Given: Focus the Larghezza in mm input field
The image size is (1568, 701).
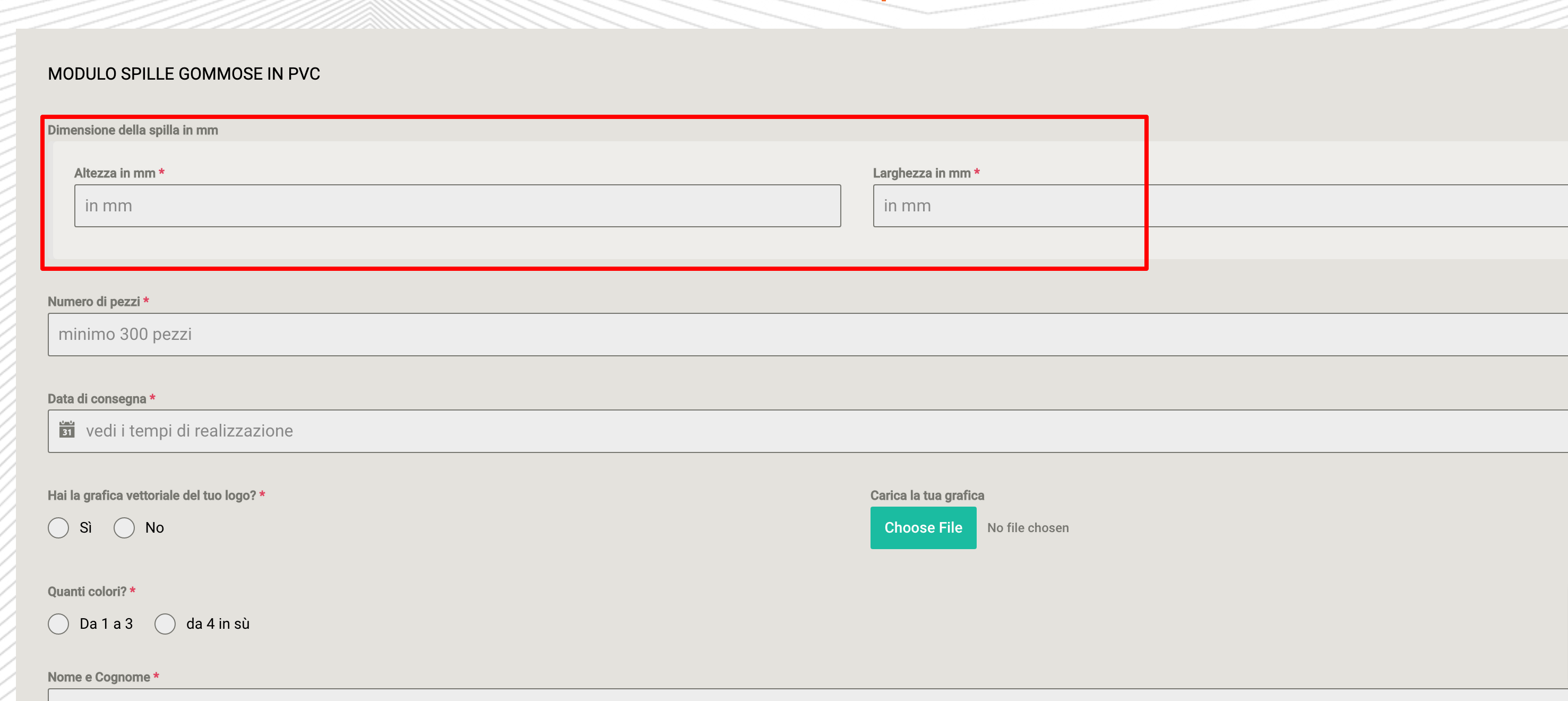Looking at the screenshot, I should pos(1220,206).
